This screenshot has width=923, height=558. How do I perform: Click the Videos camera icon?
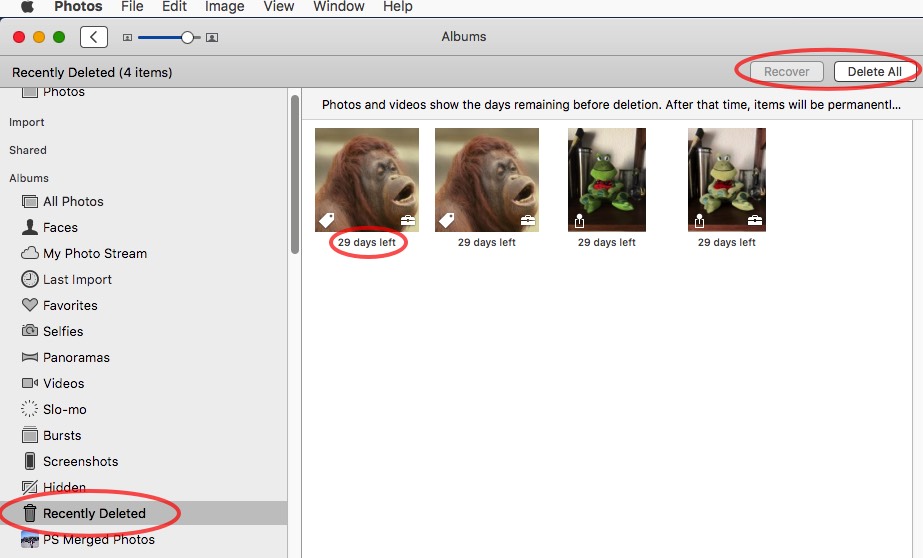coord(29,383)
